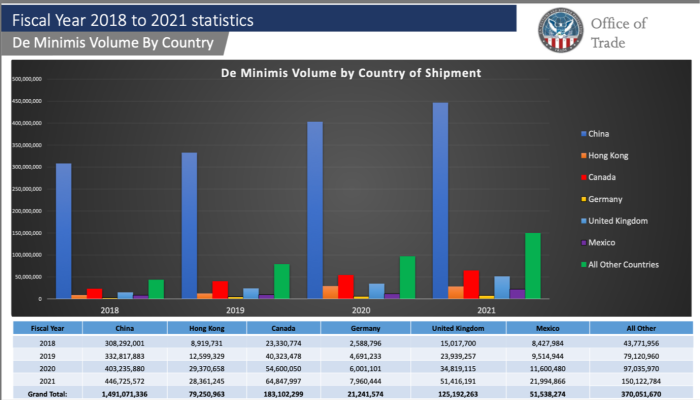Click the orange Hong Kong legend marker
The height and width of the screenshot is (400, 700).
584,155
